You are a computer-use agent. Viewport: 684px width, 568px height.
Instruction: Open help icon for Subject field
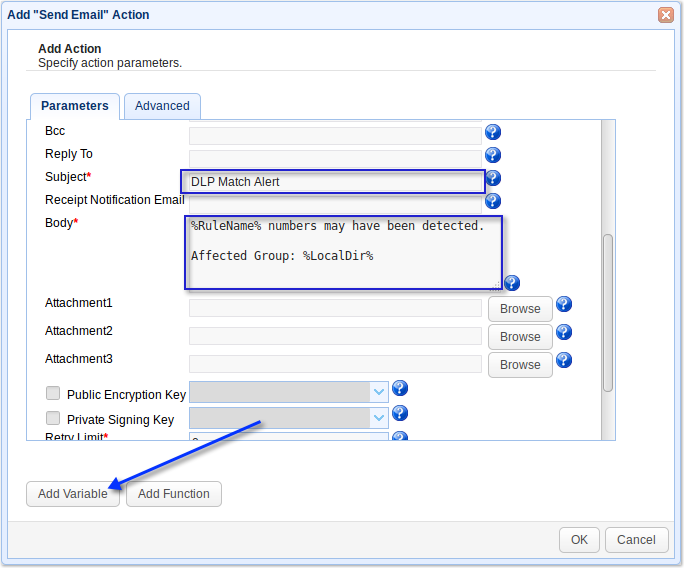(x=492, y=178)
